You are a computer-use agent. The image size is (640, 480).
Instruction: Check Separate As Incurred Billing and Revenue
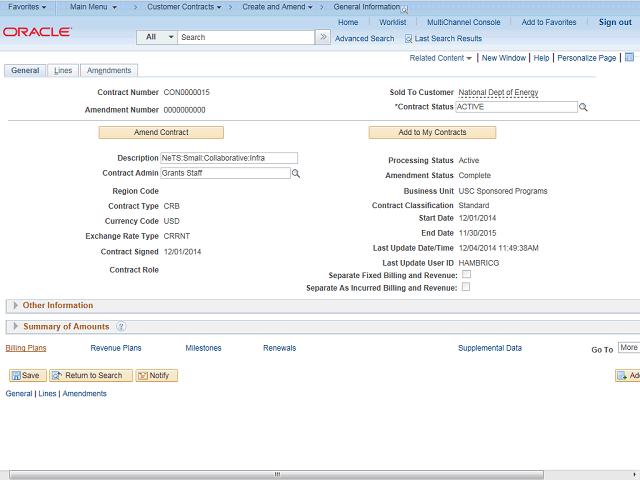[x=466, y=287]
